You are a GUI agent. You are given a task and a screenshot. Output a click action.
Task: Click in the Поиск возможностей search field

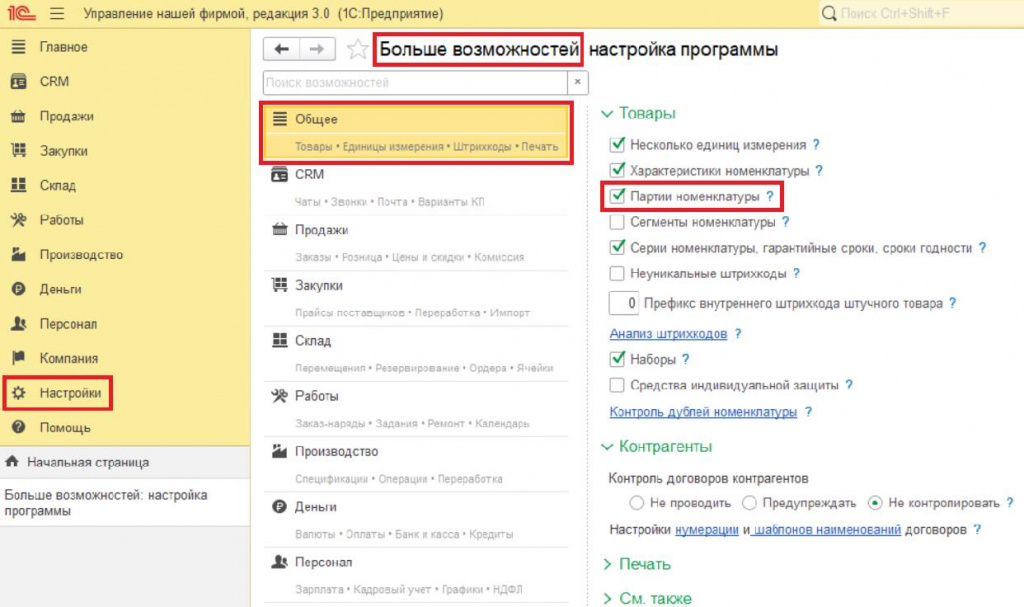[415, 82]
